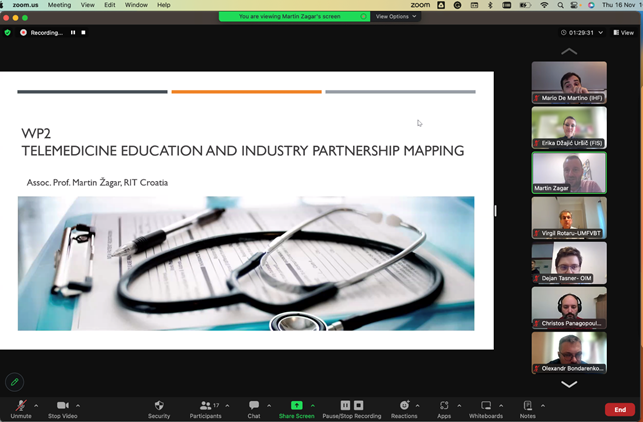Viewport: 643px width, 422px height.
Task: Click the View button at top right
Action: (624, 33)
